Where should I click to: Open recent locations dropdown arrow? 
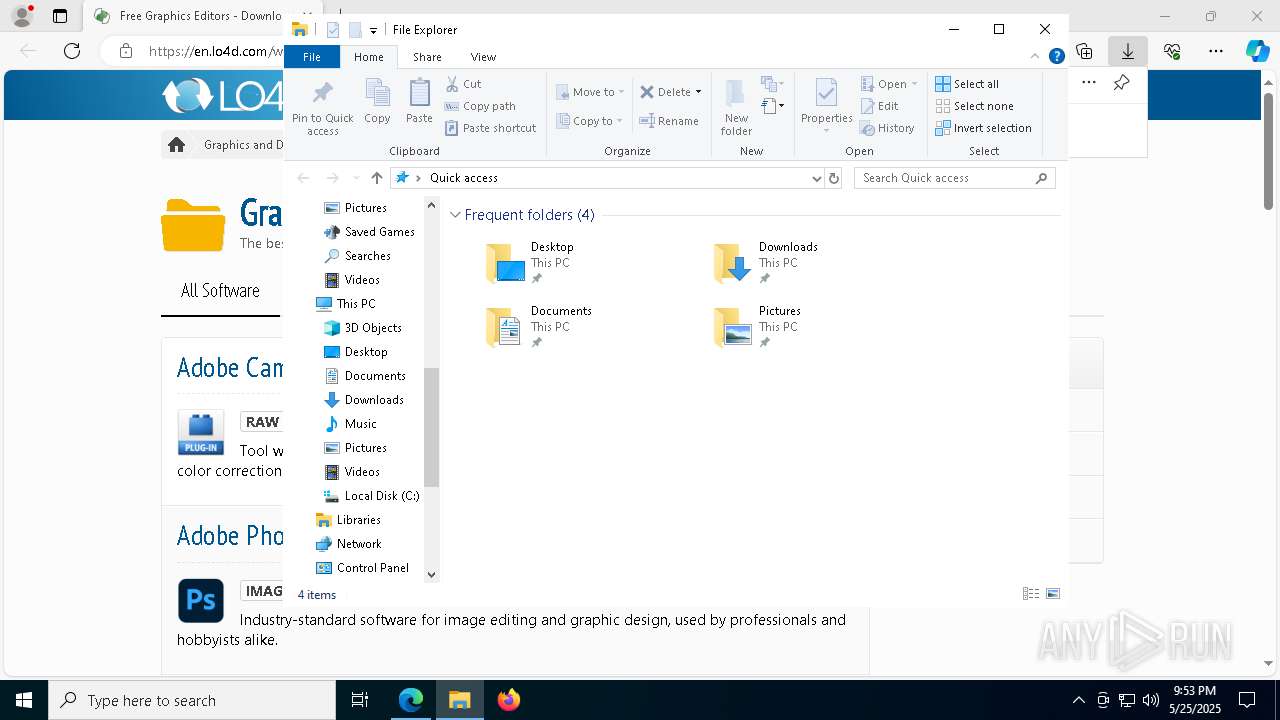pos(356,178)
